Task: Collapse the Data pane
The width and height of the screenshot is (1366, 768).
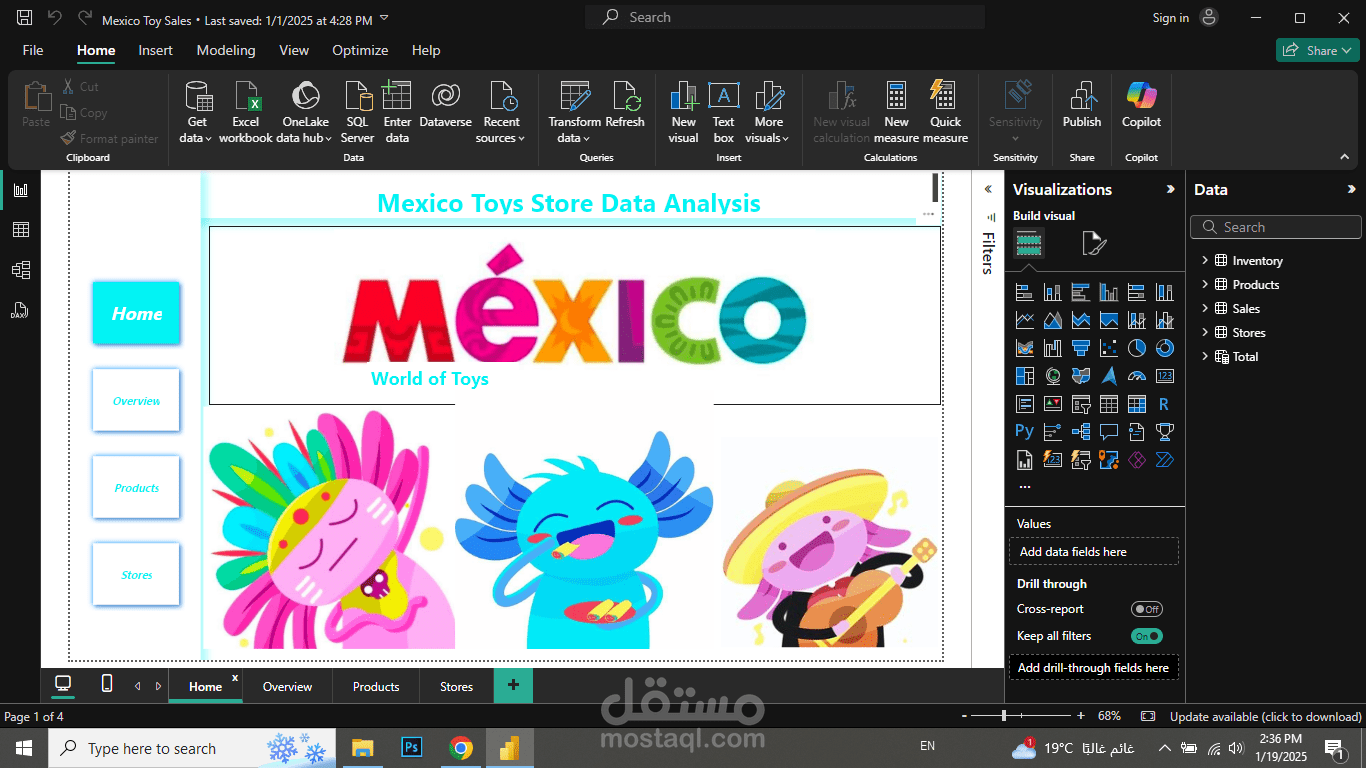Action: [x=1352, y=189]
